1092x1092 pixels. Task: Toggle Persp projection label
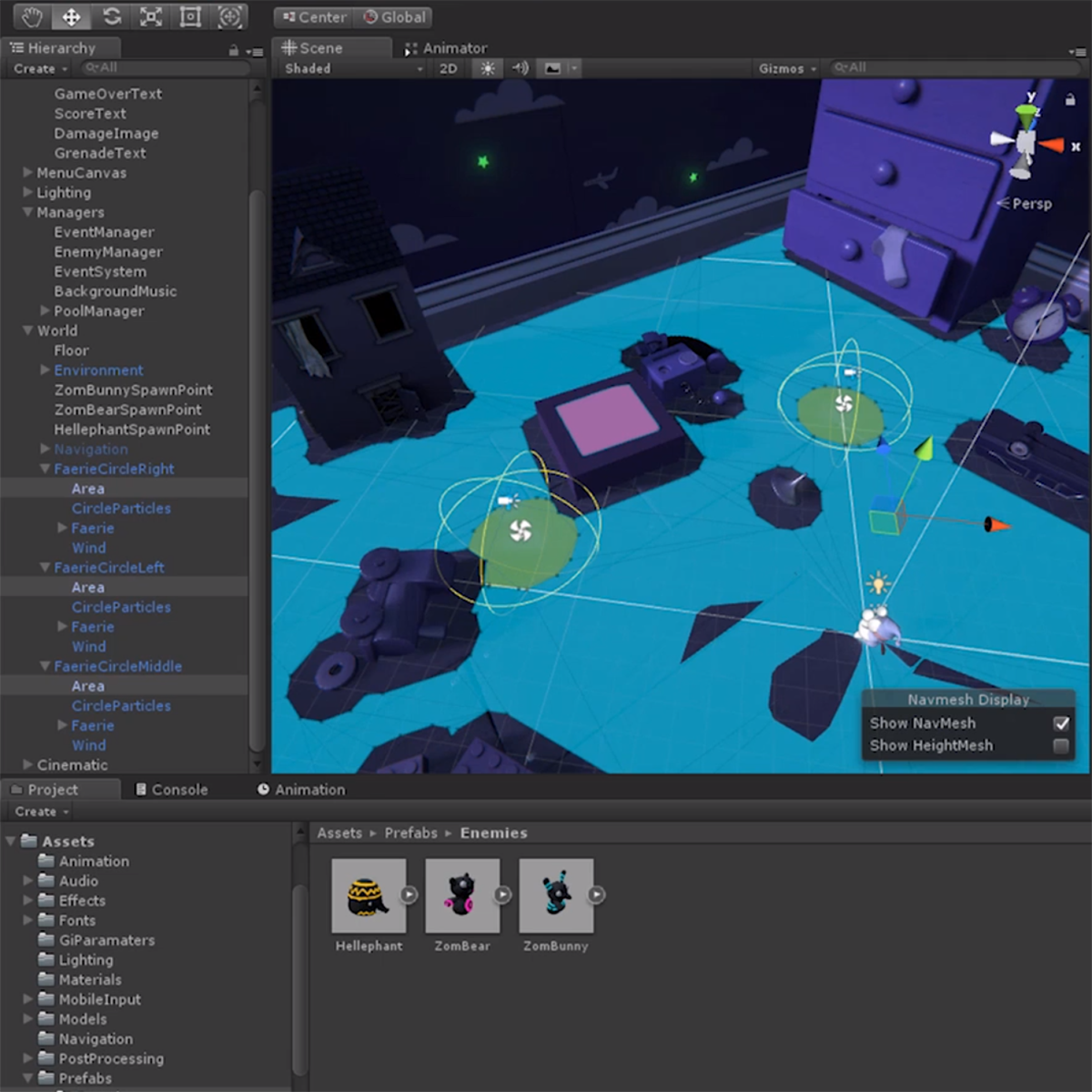tap(1026, 204)
